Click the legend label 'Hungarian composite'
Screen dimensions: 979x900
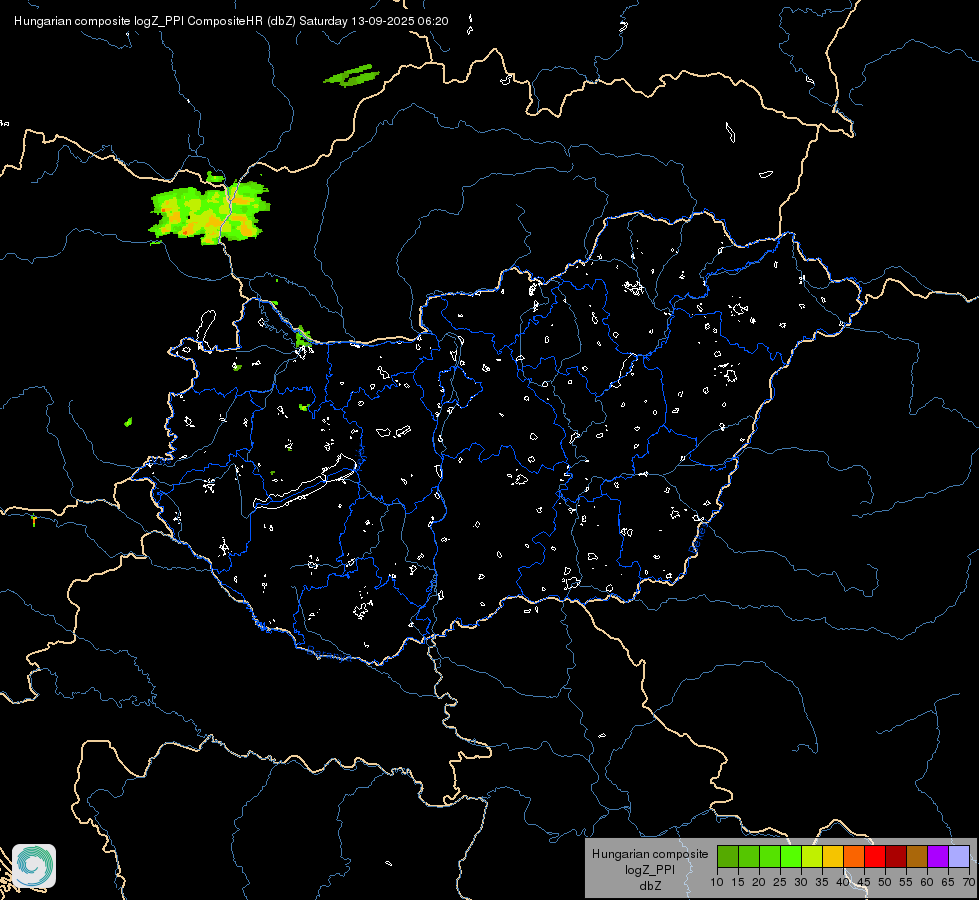[x=650, y=854]
